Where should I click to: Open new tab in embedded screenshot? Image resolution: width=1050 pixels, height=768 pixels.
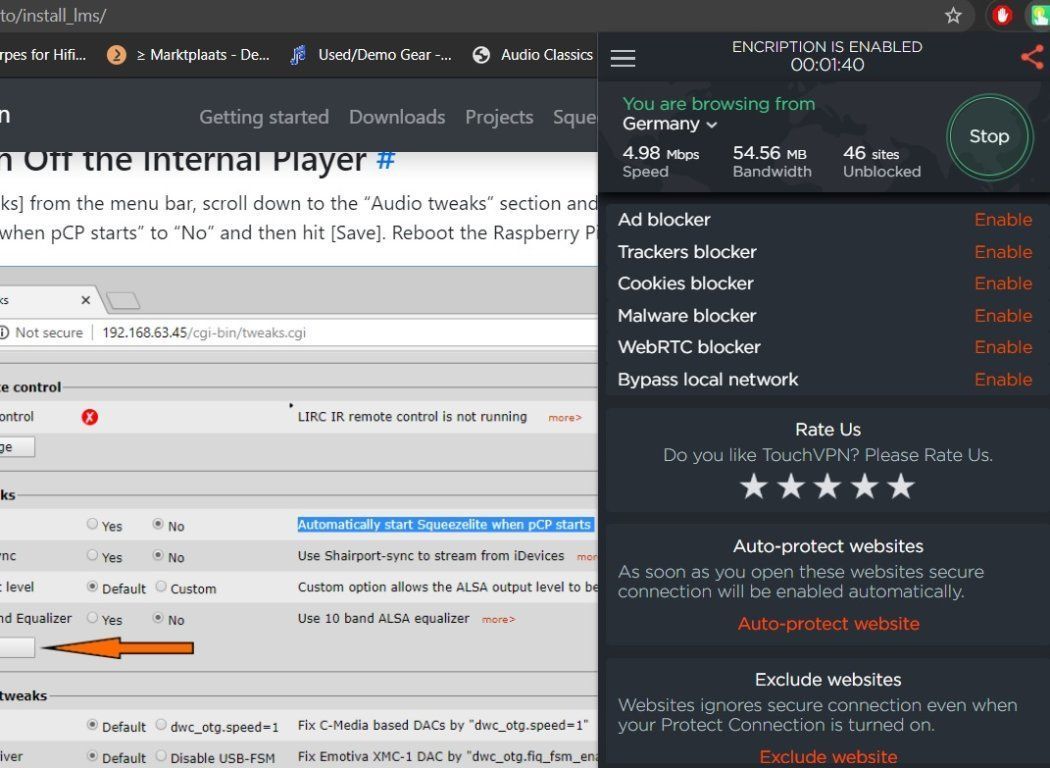click(x=123, y=301)
